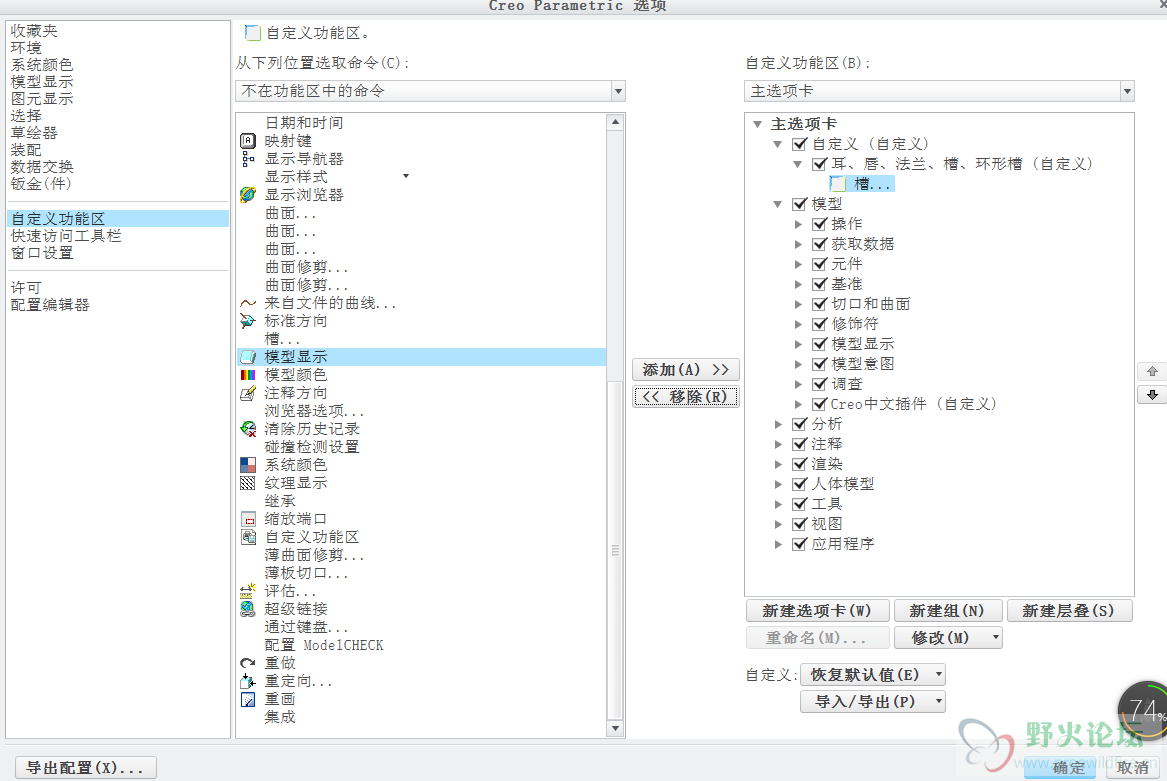Viewport: 1167px width, 781px height.
Task: Select 碰撞检测设置 in the command list
Action: [x=312, y=447]
